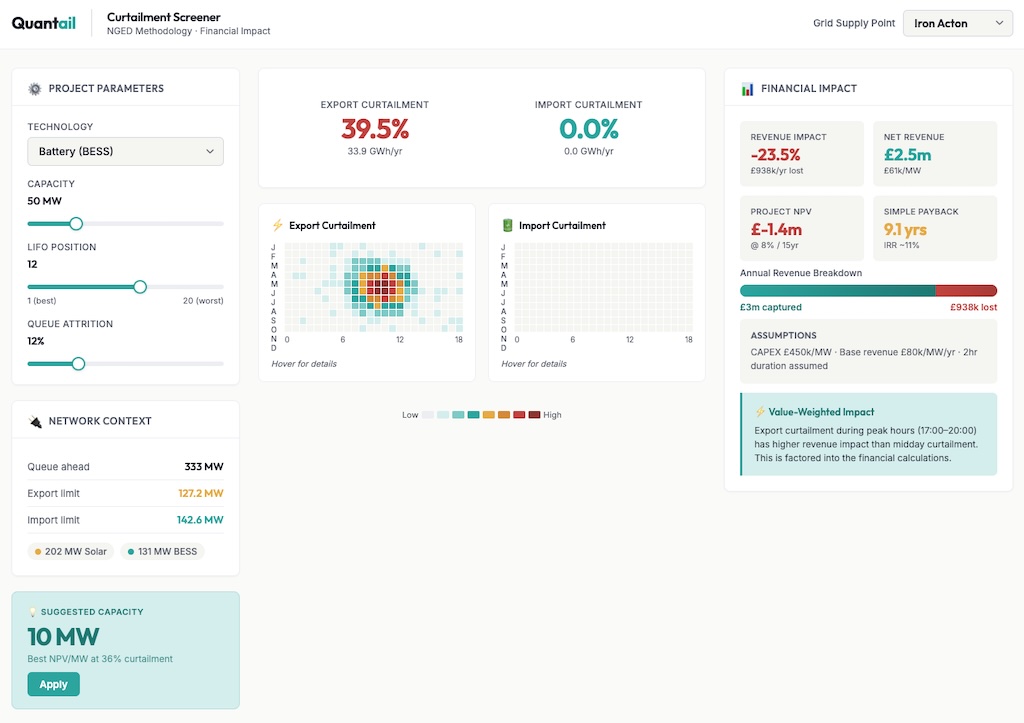
Task: Toggle the 202 MW Solar chip
Action: tap(69, 551)
